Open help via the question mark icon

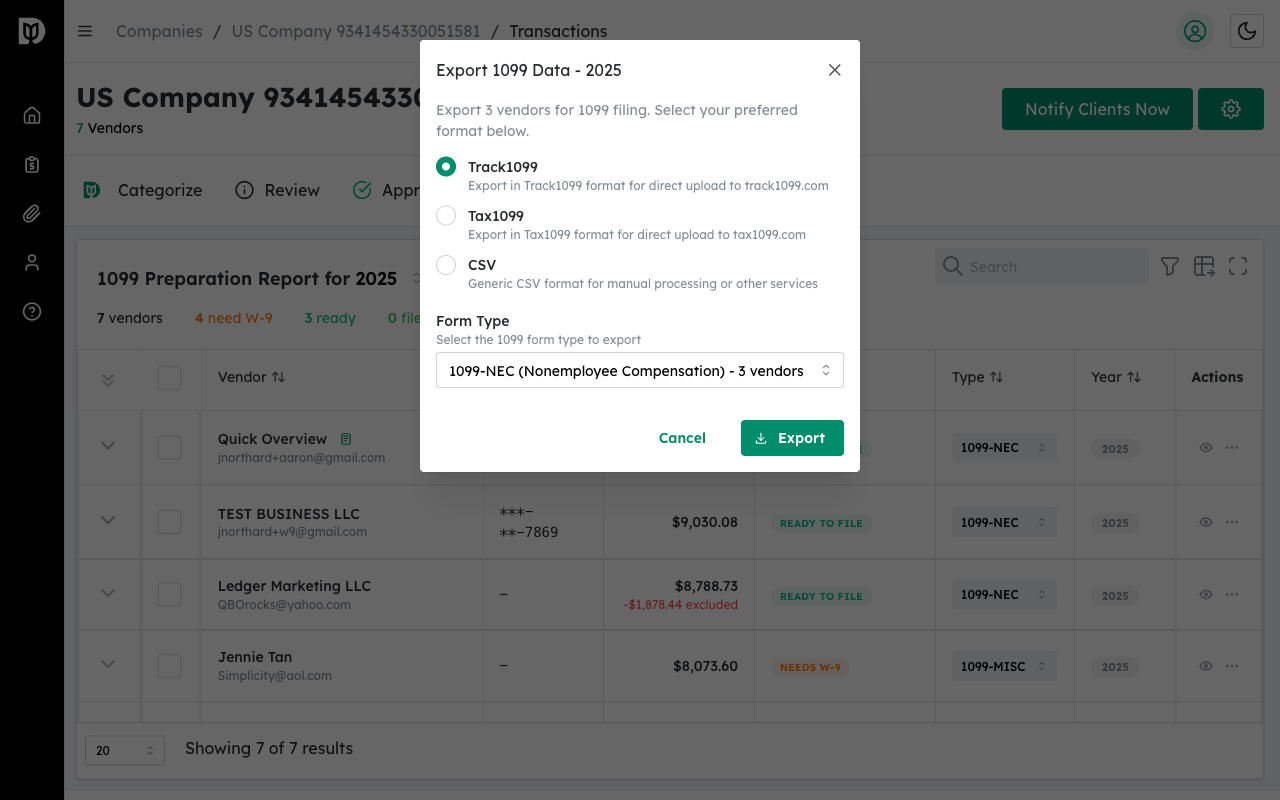31,311
